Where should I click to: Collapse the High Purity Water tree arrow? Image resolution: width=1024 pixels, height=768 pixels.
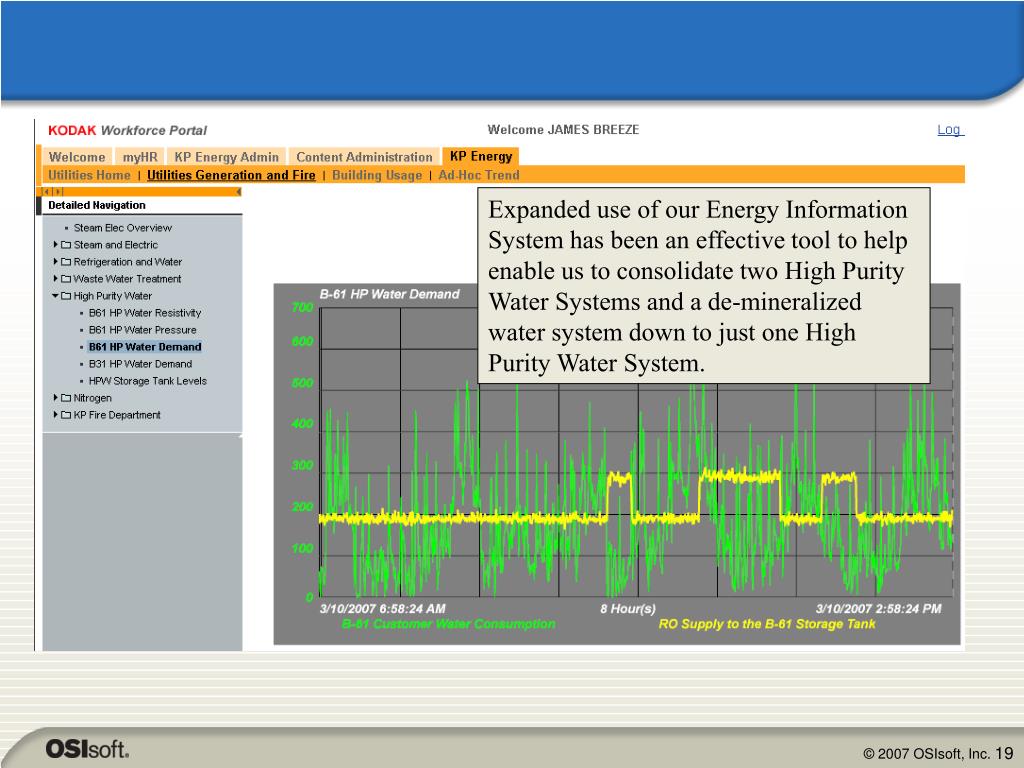[x=56, y=295]
